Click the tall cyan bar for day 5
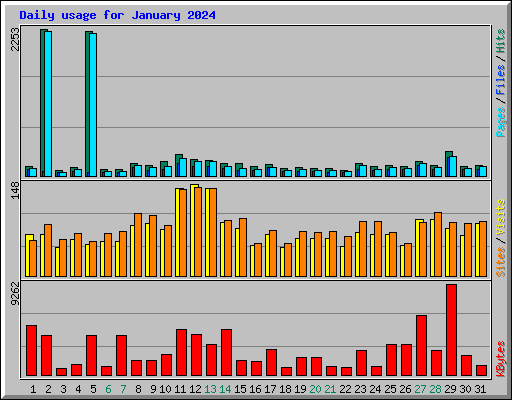This screenshot has width=512, height=400. pyautogui.click(x=93, y=105)
